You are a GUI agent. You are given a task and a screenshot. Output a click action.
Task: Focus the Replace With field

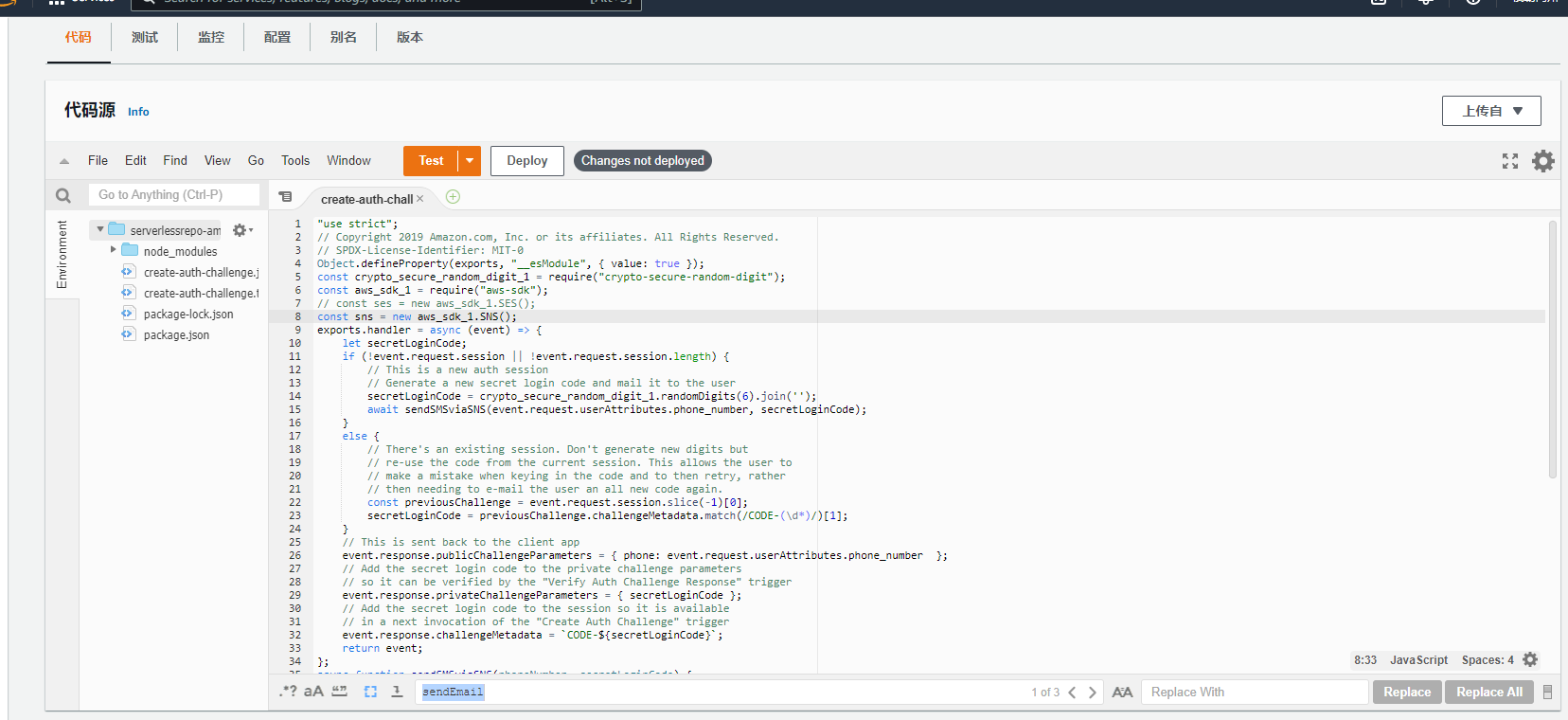tap(1255, 693)
